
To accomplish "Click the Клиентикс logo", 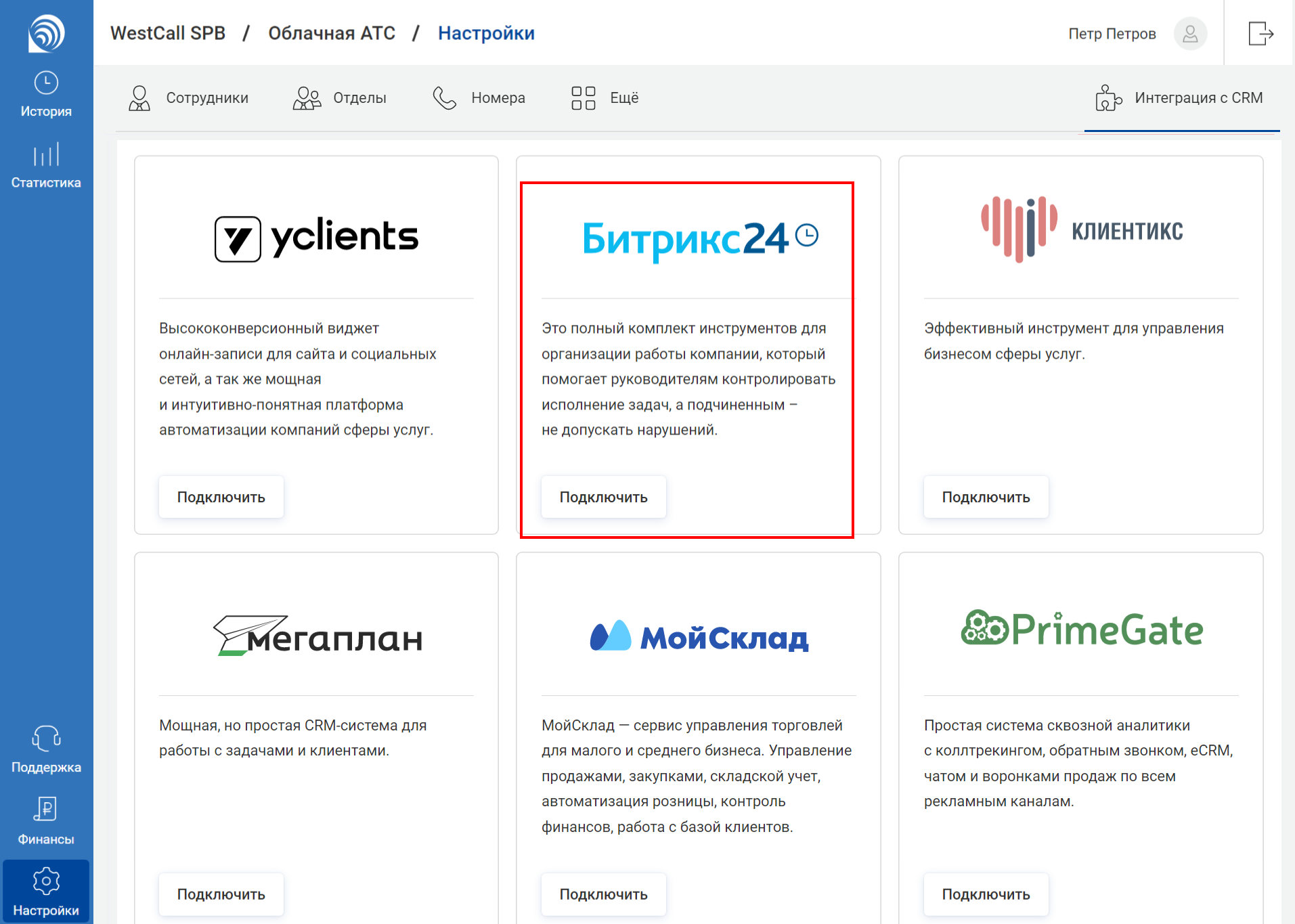I will click(1082, 229).
